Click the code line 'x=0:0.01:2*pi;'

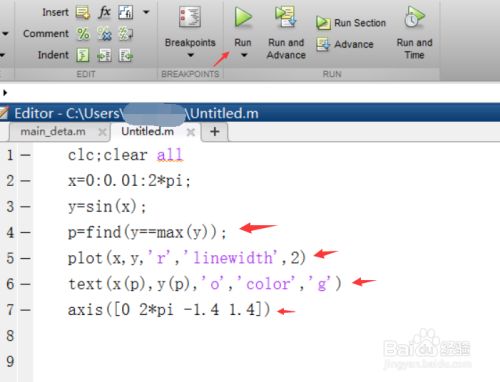129,181
